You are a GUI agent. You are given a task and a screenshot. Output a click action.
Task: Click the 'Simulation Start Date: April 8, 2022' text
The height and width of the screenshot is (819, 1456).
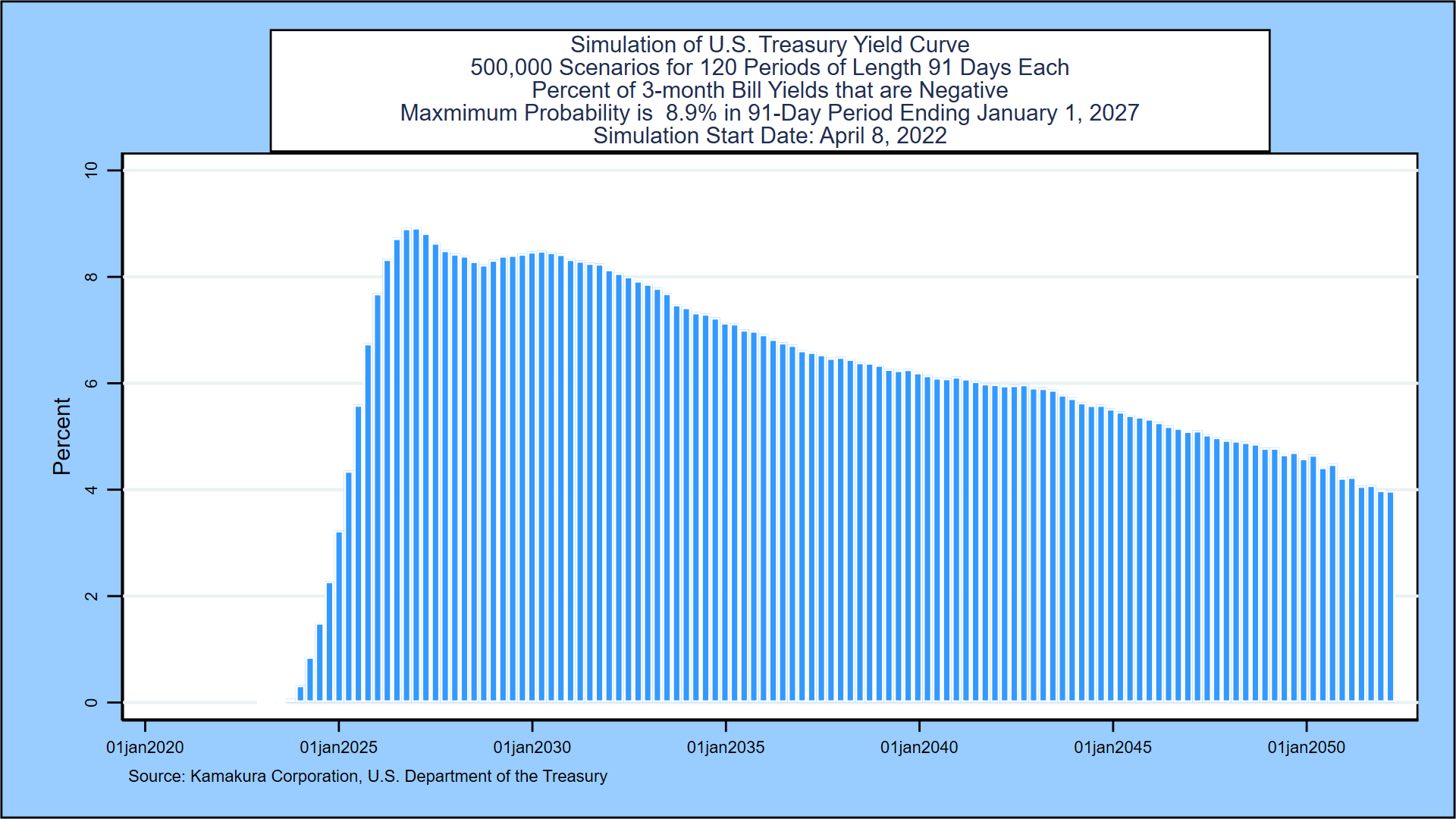coord(769,136)
